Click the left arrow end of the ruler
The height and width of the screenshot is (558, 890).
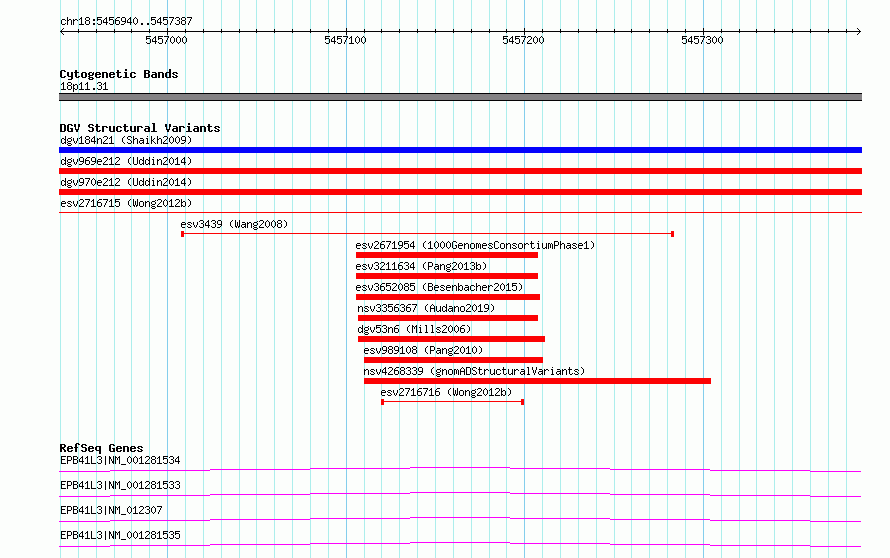[62, 32]
